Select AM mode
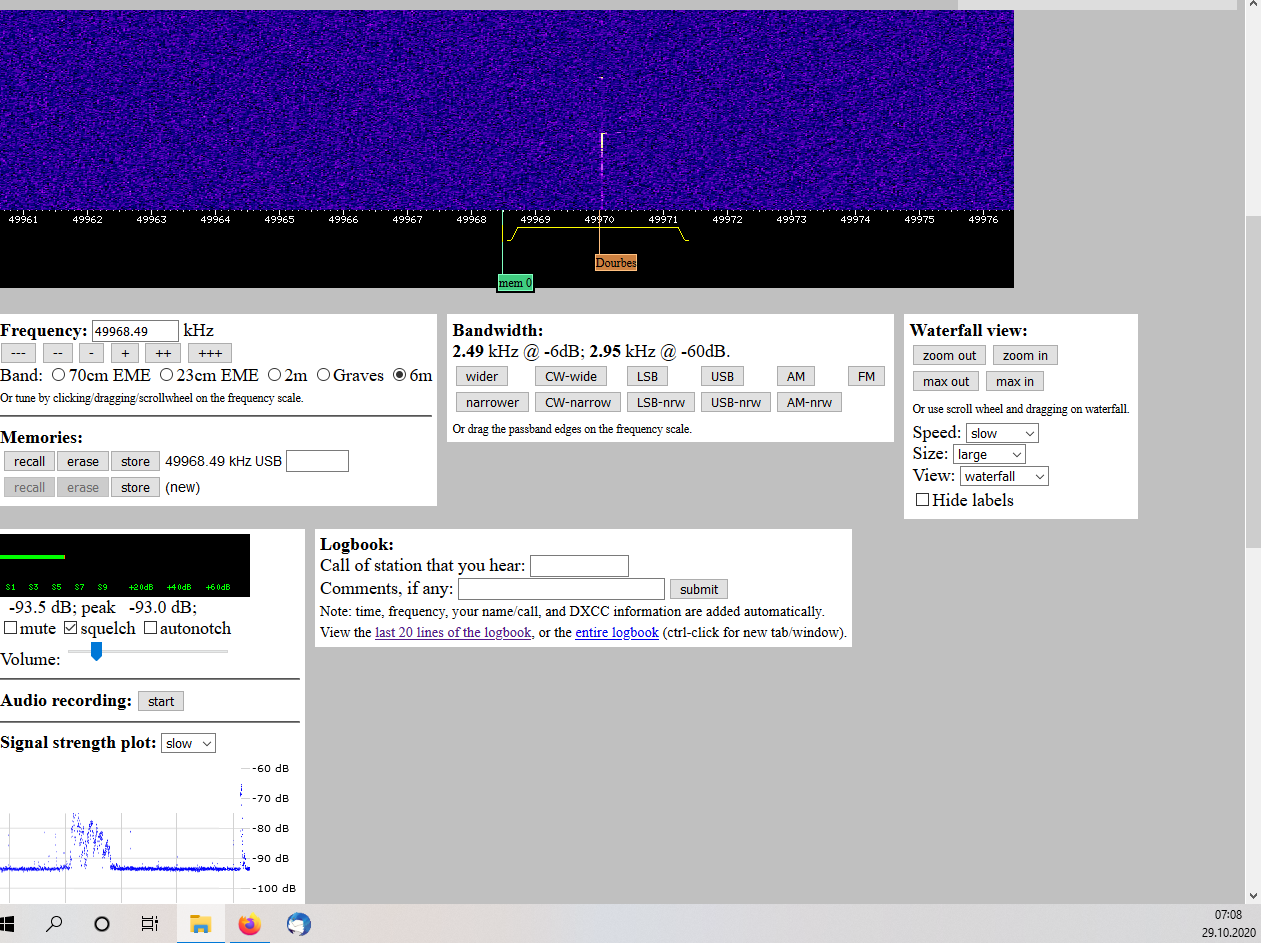This screenshot has height=943, width=1261. [x=796, y=376]
